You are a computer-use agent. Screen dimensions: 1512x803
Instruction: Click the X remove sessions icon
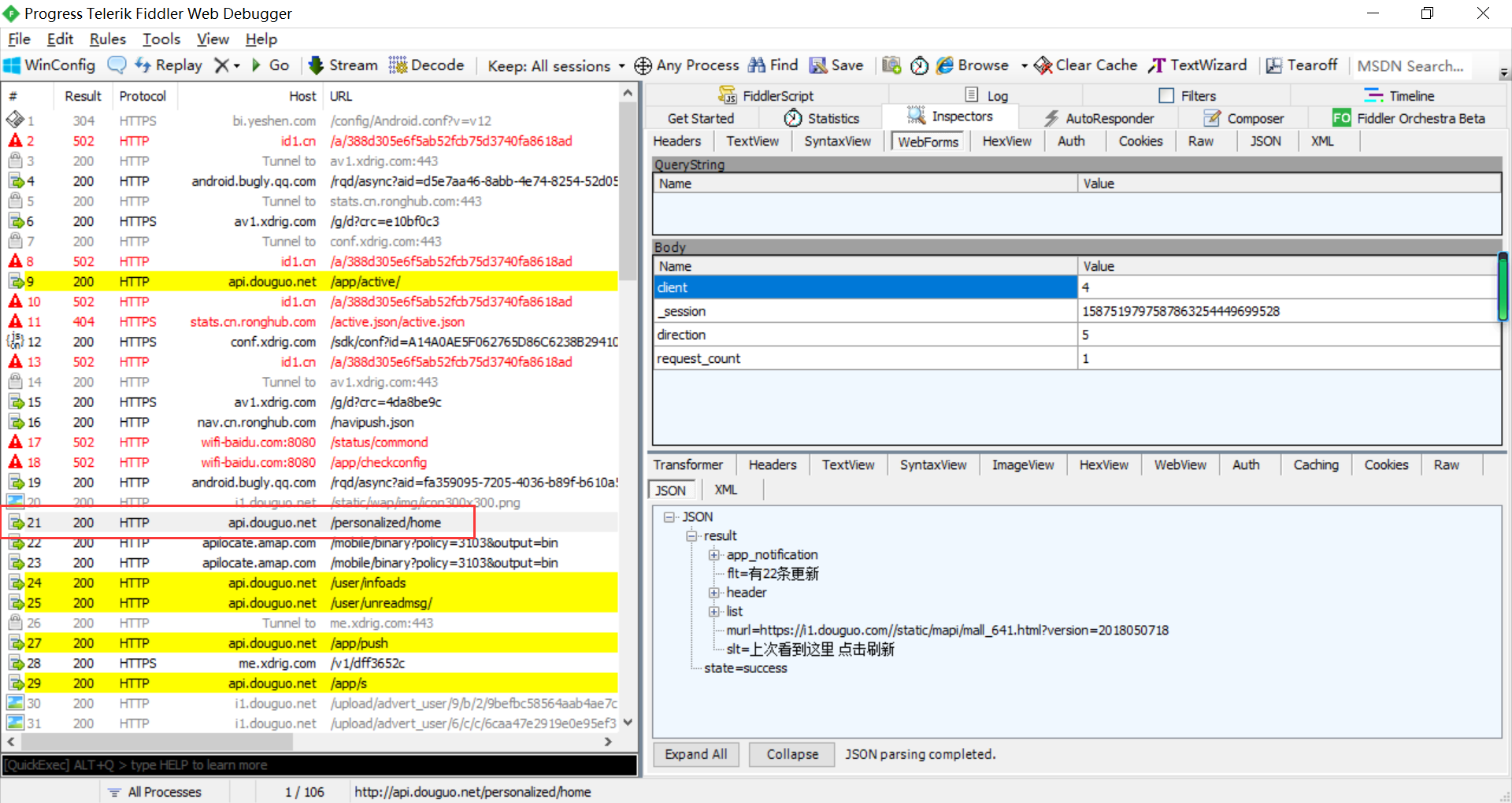pos(221,65)
